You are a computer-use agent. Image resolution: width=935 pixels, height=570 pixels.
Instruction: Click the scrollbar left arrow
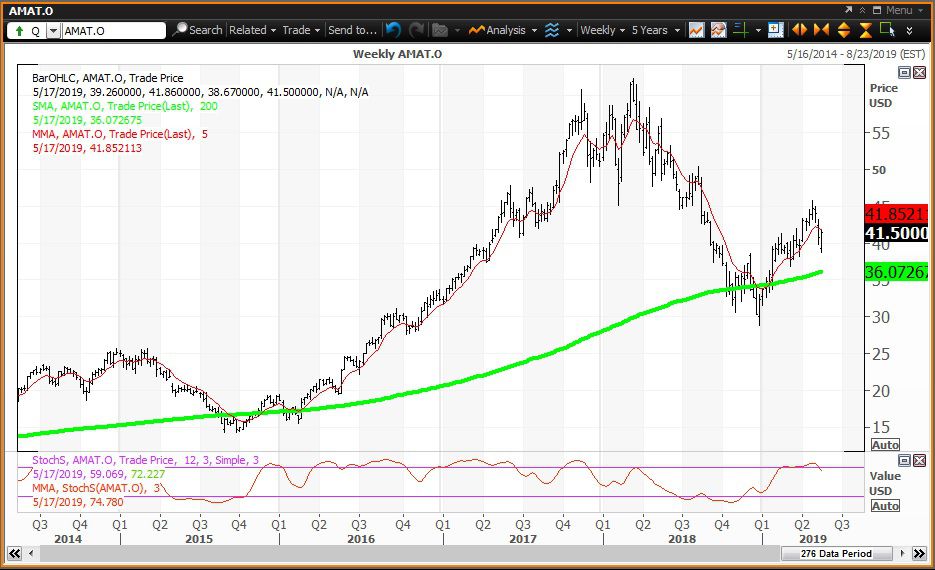(x=31, y=553)
